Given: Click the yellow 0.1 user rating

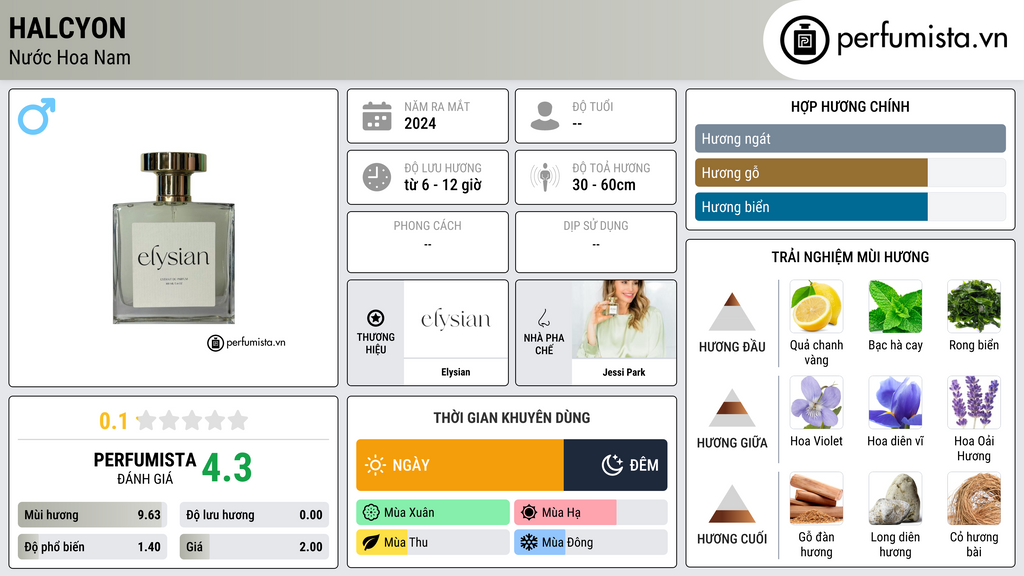Looking at the screenshot, I should pos(114,421).
